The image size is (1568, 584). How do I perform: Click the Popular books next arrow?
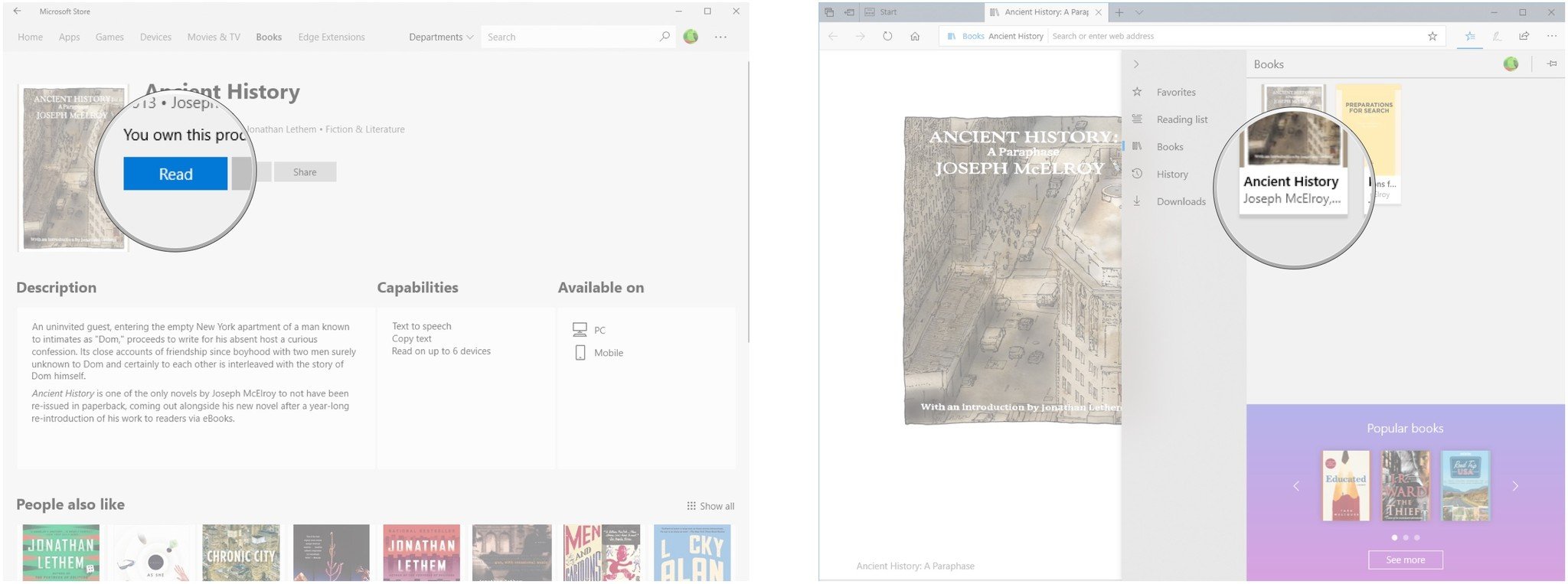pos(1515,486)
